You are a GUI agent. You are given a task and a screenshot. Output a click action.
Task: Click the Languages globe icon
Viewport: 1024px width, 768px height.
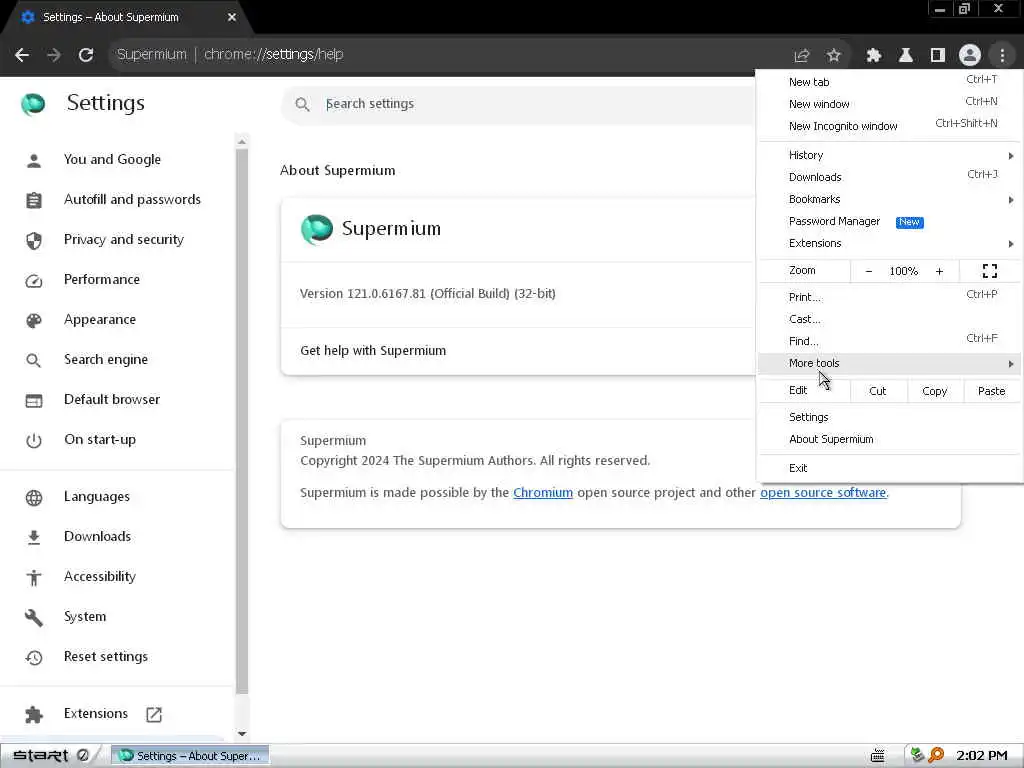tap(34, 498)
